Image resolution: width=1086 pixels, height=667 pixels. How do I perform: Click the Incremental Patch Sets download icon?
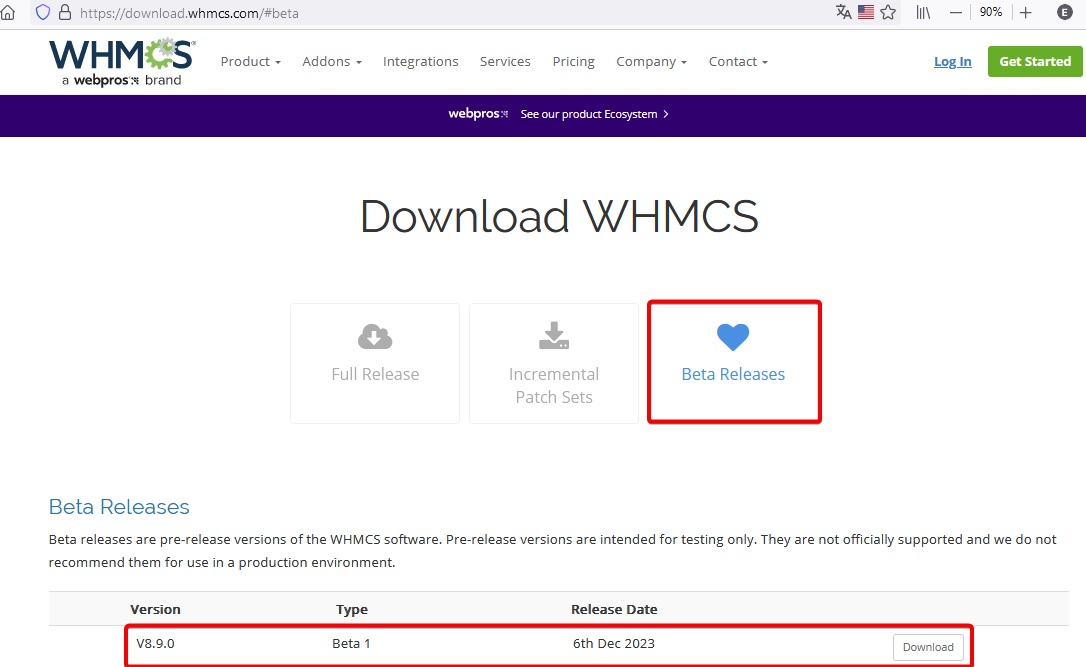point(554,335)
